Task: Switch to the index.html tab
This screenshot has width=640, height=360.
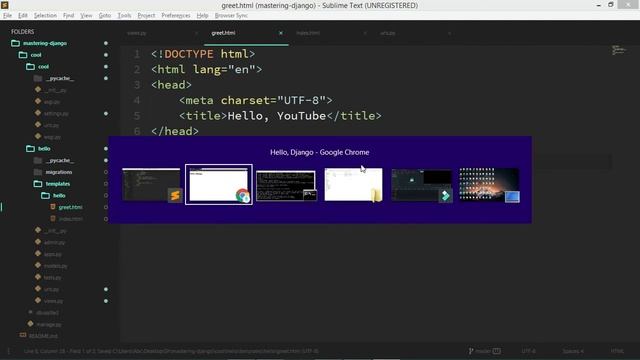Action: [x=308, y=33]
